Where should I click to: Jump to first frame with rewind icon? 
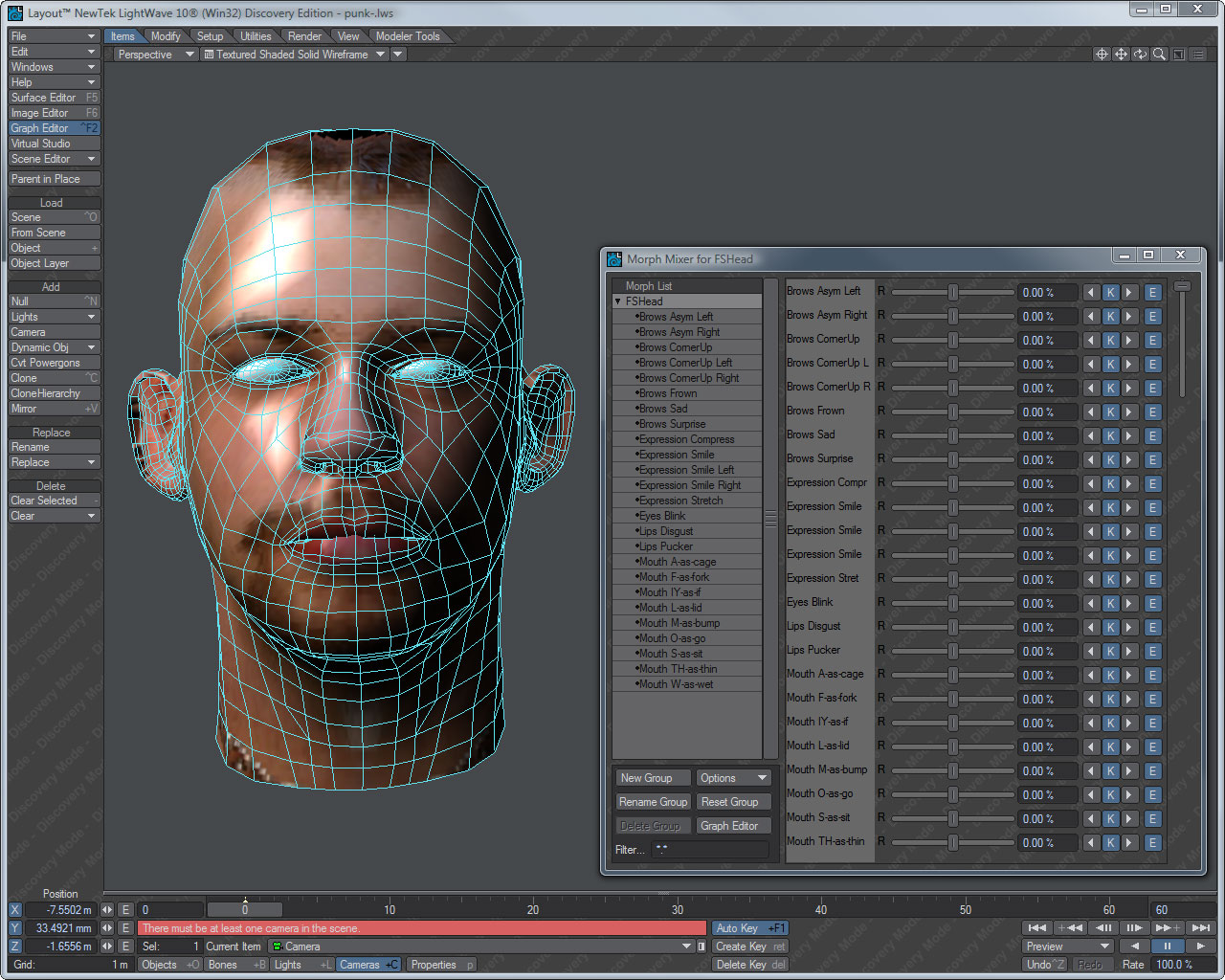click(x=1036, y=927)
